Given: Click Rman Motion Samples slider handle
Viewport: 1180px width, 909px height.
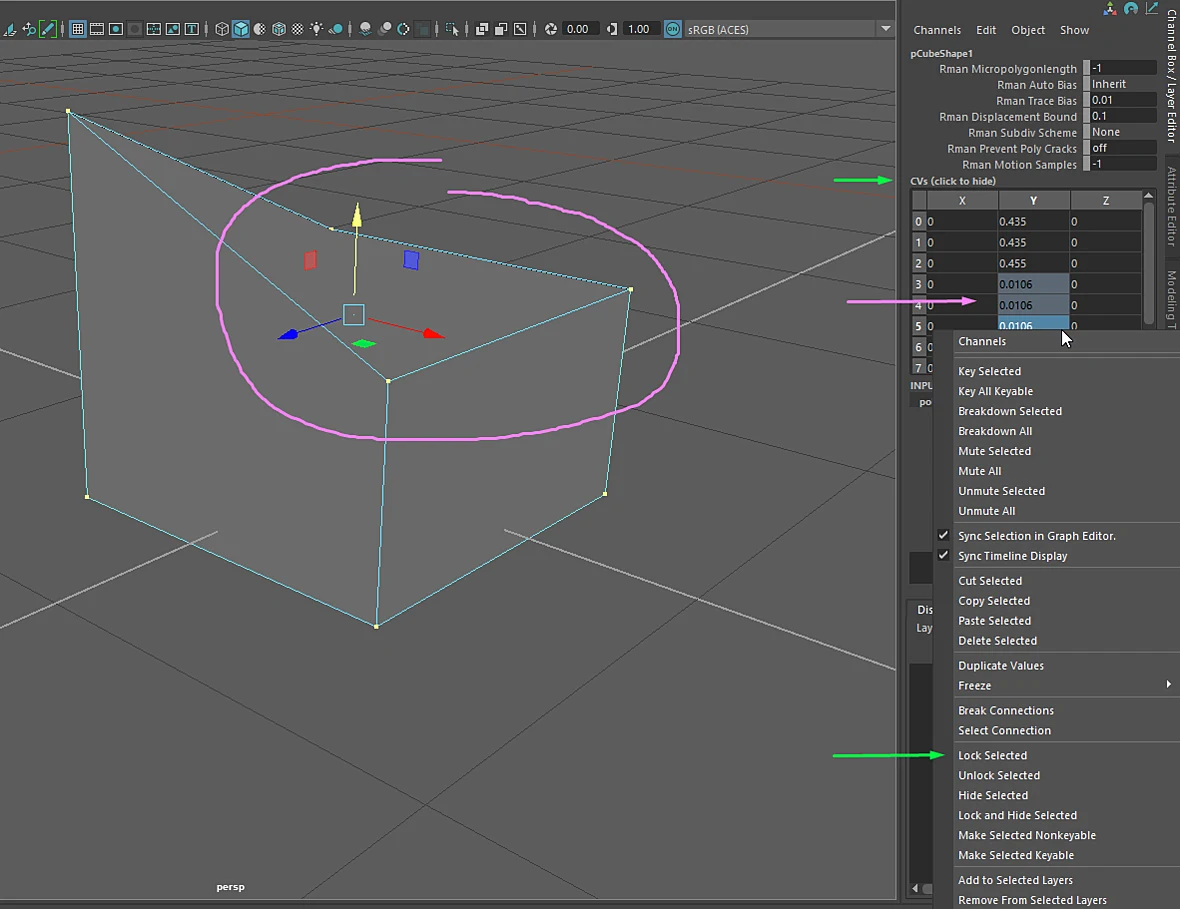Looking at the screenshot, I should (x=1086, y=164).
